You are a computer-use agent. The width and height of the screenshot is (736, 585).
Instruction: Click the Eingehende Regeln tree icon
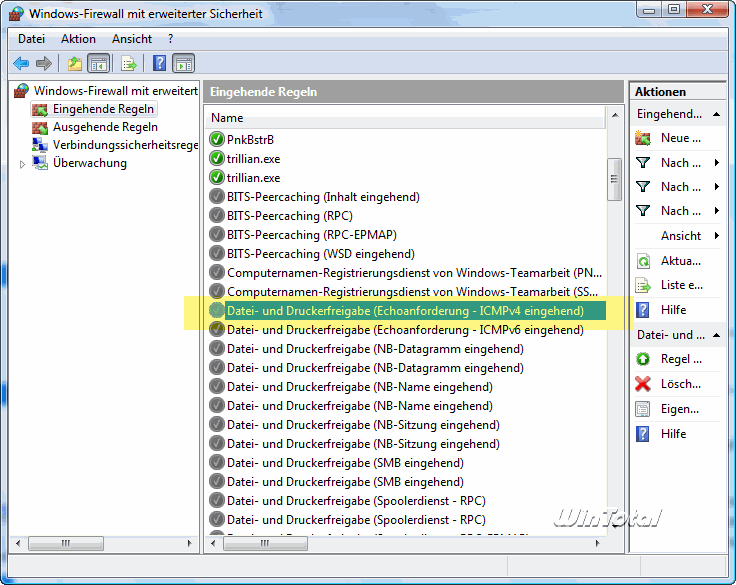(40, 109)
